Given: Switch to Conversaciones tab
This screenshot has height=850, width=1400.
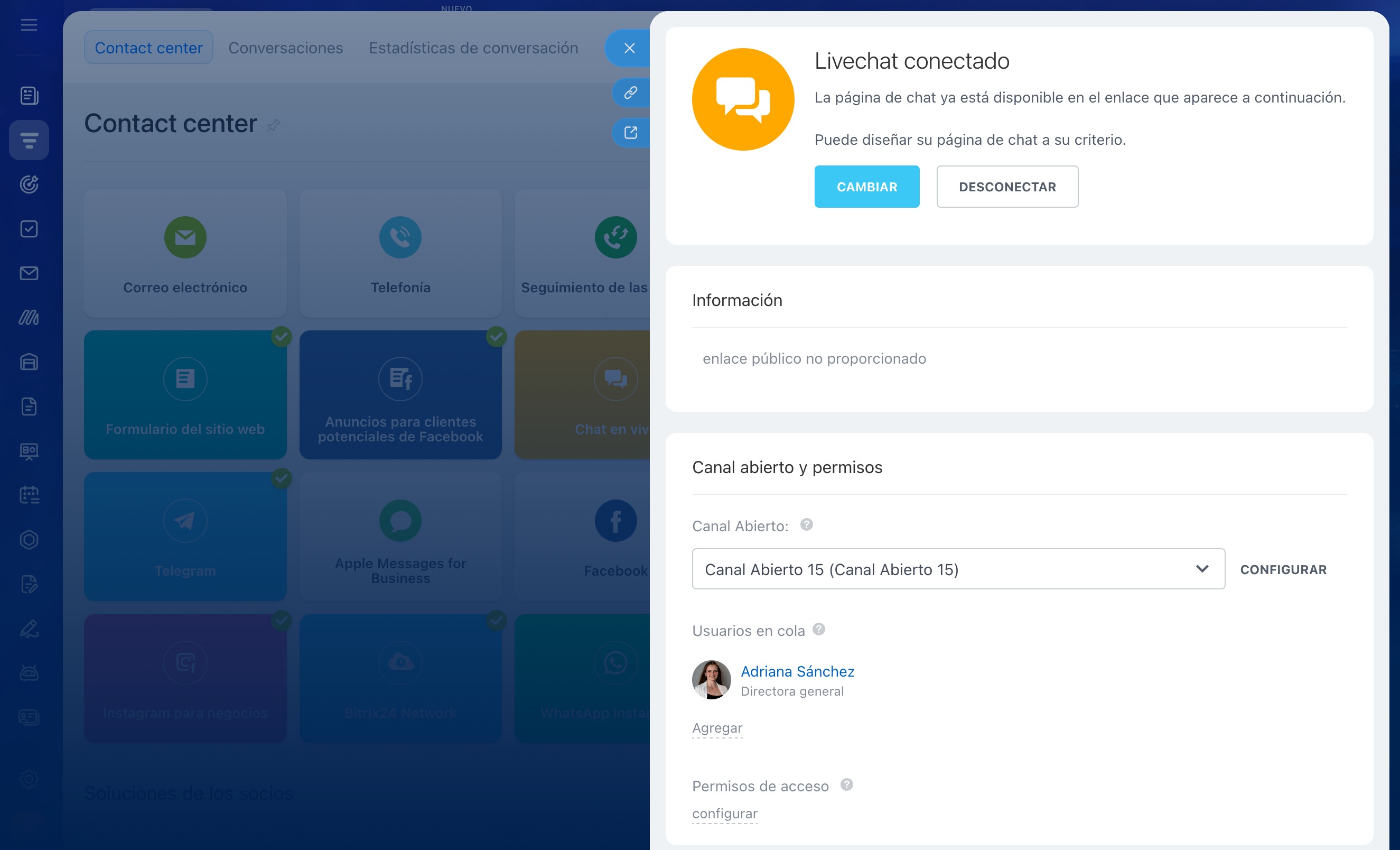Looking at the screenshot, I should [x=285, y=48].
